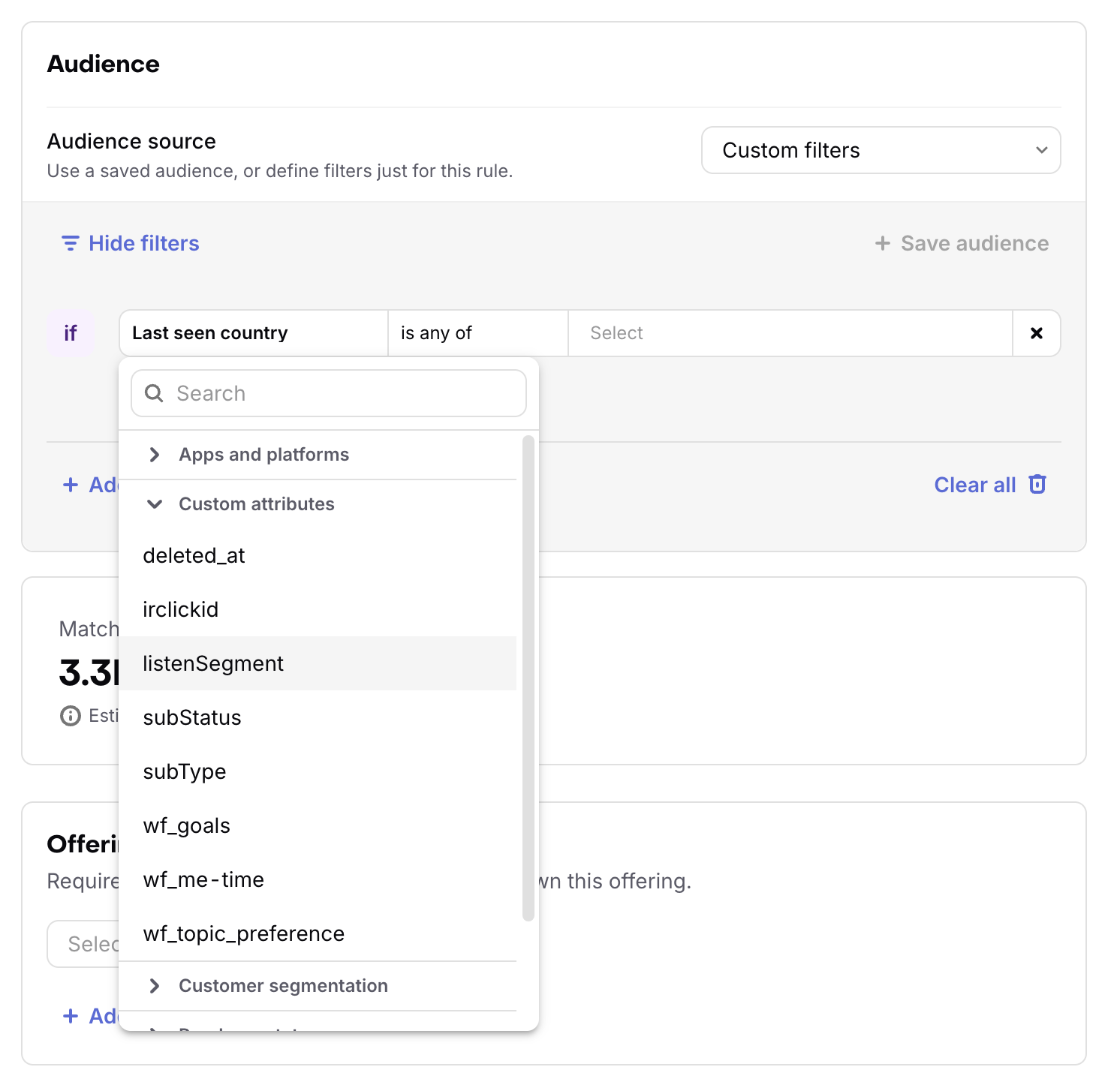The width and height of the screenshot is (1120, 1088).
Task: Open the country value Select field
Action: (790, 333)
